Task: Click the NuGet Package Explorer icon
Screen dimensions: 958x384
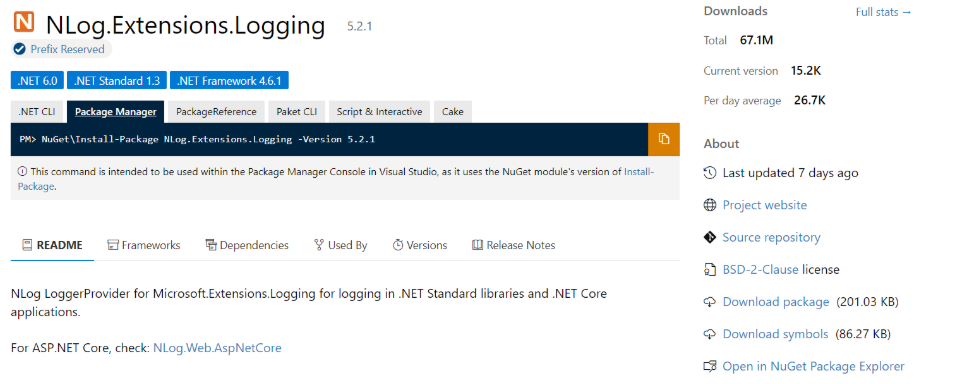Action: click(710, 366)
